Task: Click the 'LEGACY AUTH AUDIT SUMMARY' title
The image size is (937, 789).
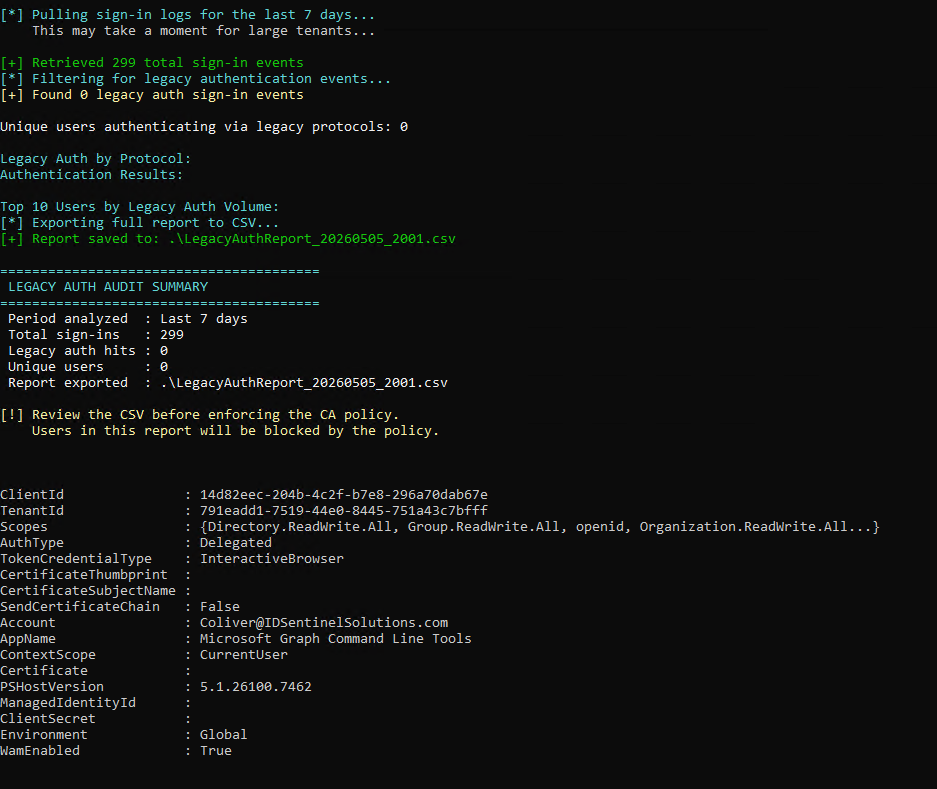Action: pos(108,286)
